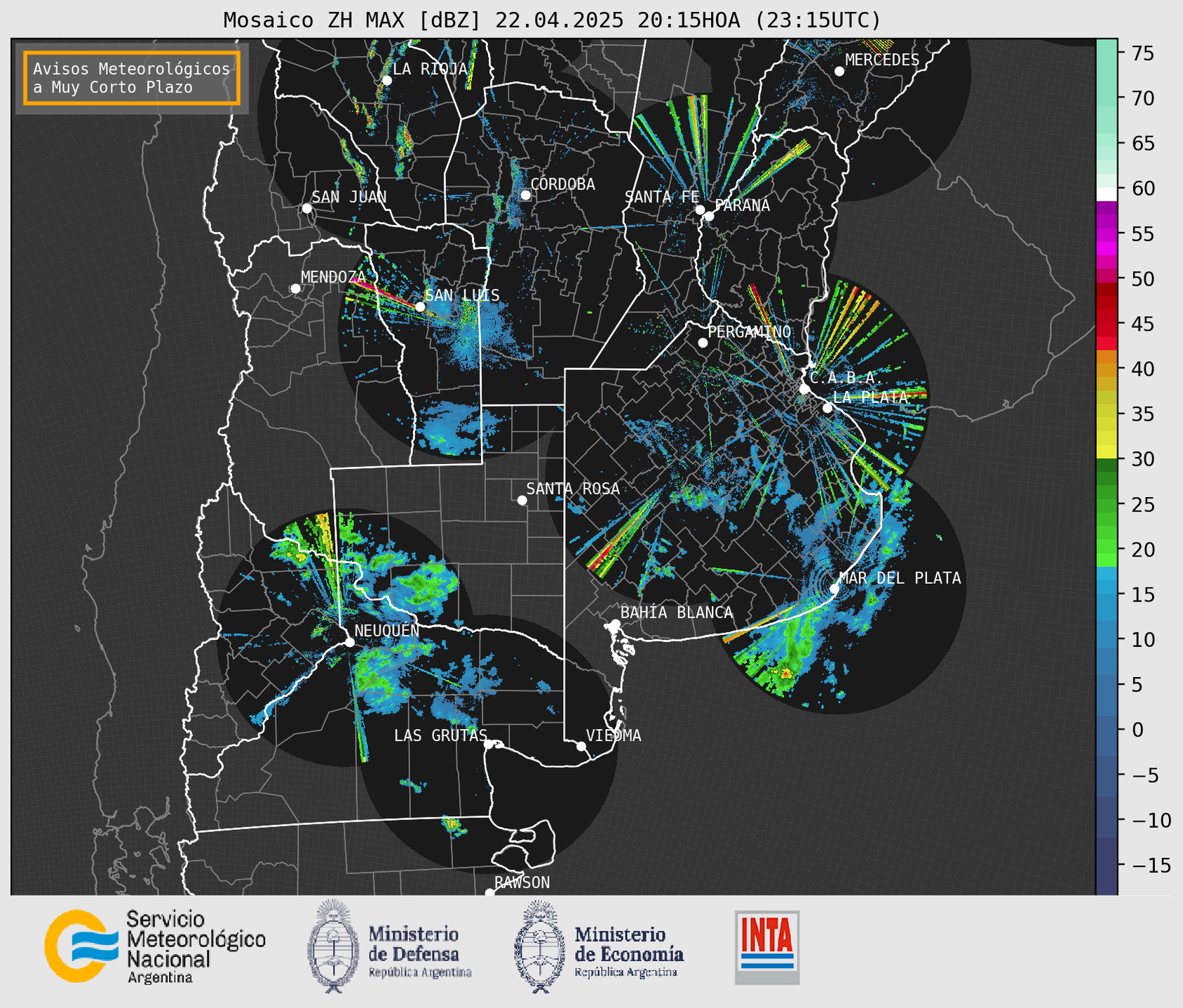
Task: Click the Servicio Meteorológico Nacional logo
Action: click(83, 946)
